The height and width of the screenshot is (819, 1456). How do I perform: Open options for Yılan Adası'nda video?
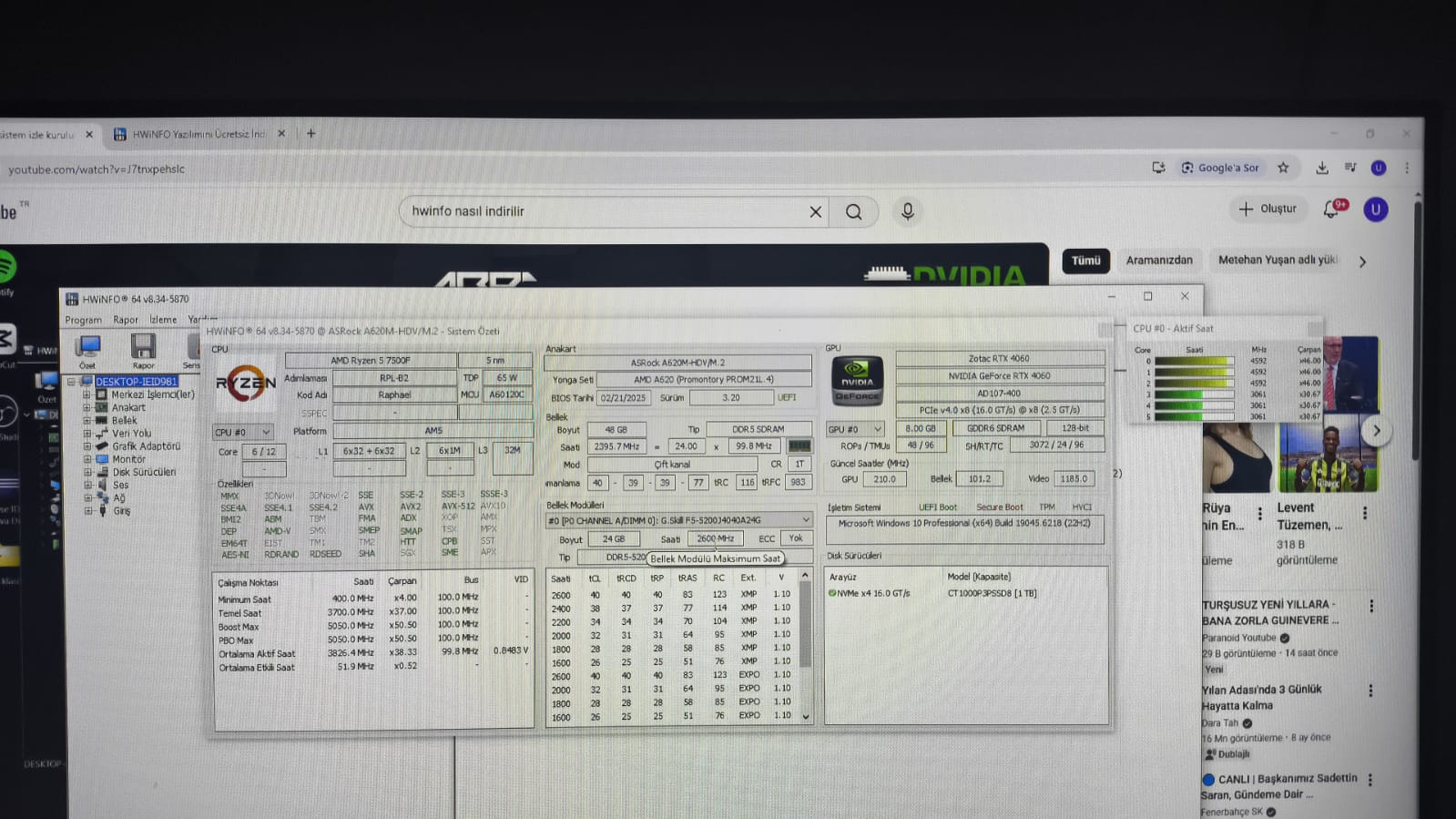pyautogui.click(x=1370, y=691)
